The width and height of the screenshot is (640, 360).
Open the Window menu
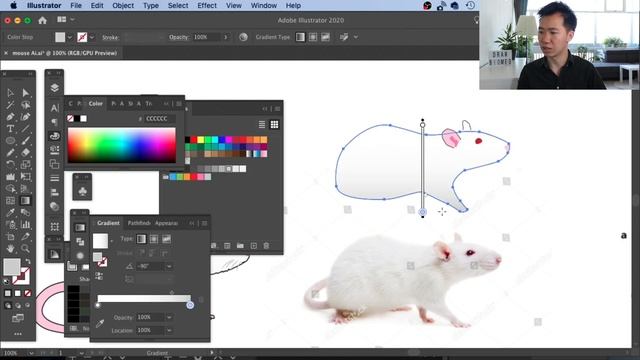pyautogui.click(x=264, y=5)
